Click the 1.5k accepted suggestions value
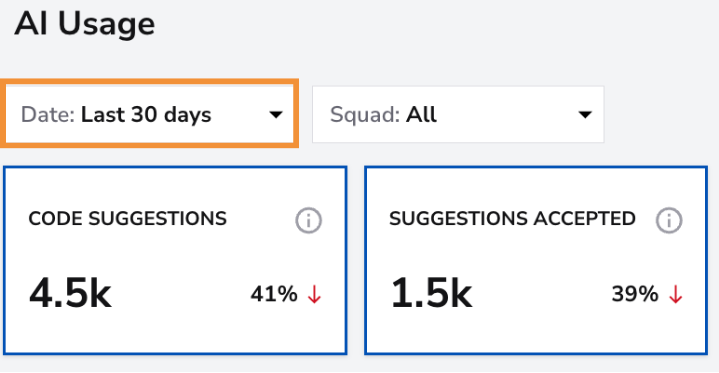Viewport: 719px width, 373px height. 431,293
